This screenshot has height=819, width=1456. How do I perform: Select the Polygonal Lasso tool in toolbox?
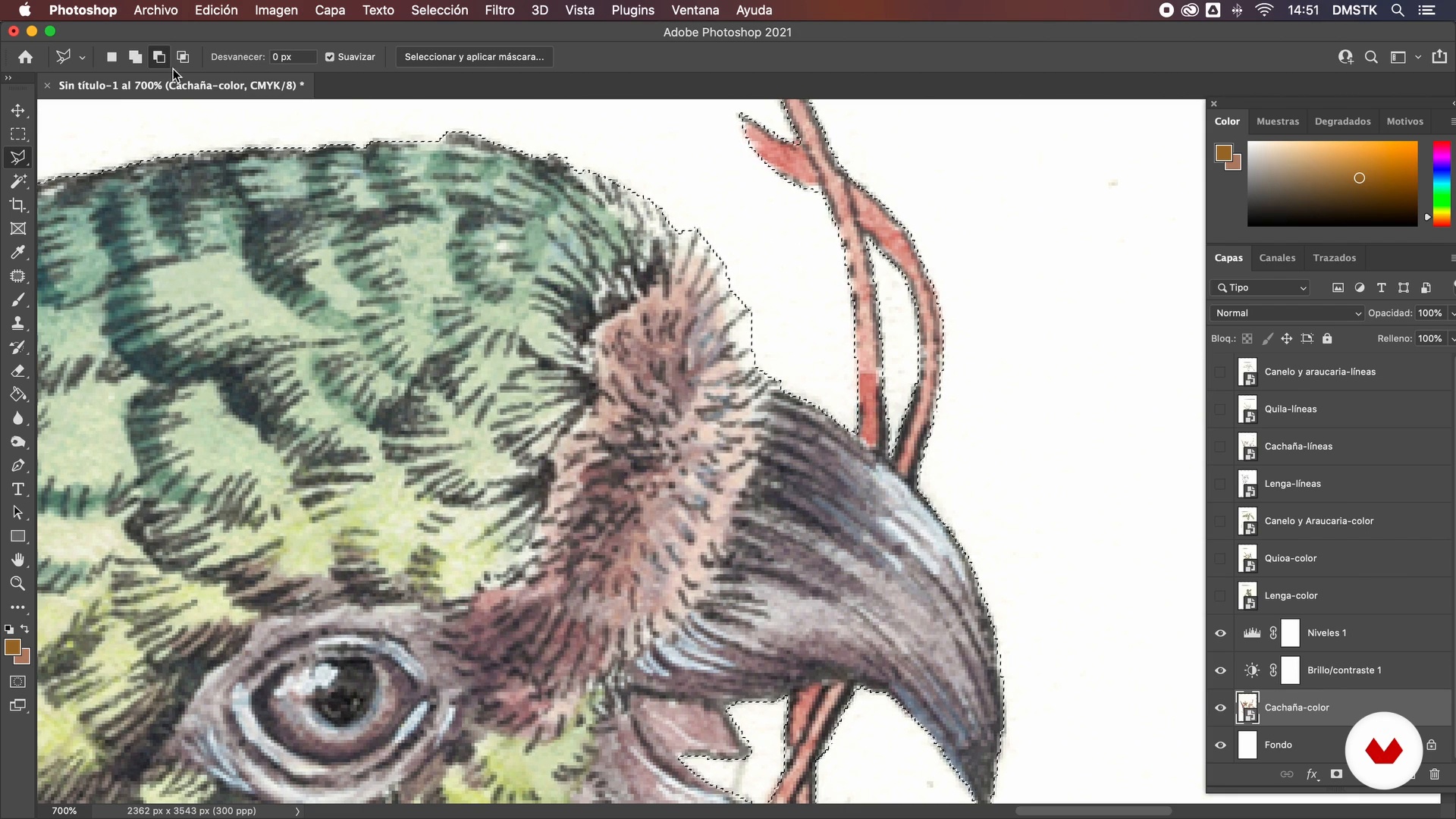click(x=18, y=158)
